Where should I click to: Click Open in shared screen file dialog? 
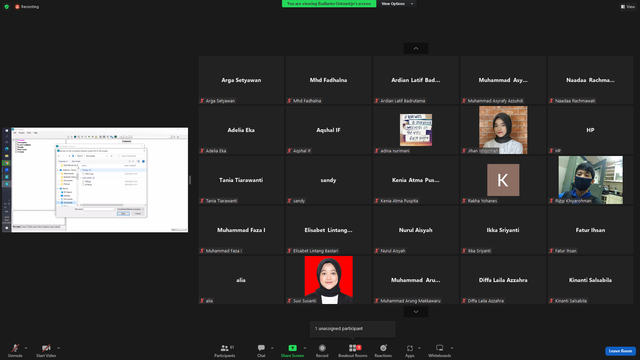pos(124,213)
